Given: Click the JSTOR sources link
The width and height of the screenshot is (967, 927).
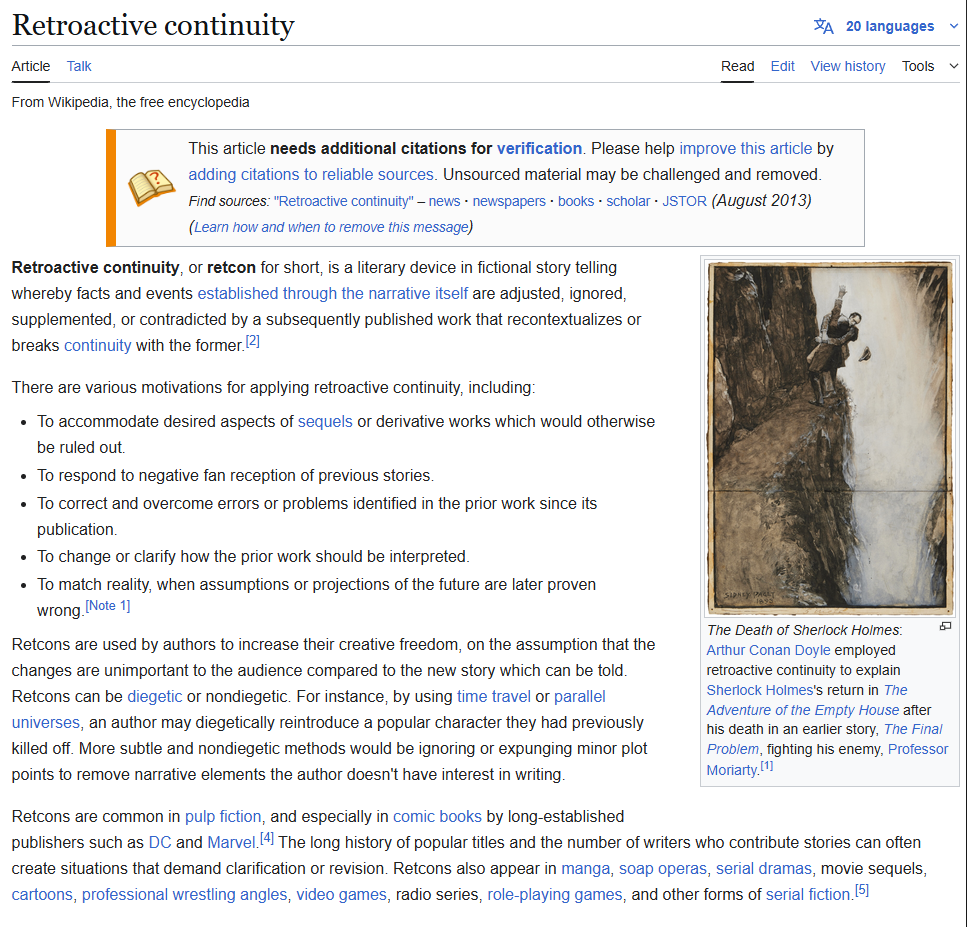Looking at the screenshot, I should point(684,201).
